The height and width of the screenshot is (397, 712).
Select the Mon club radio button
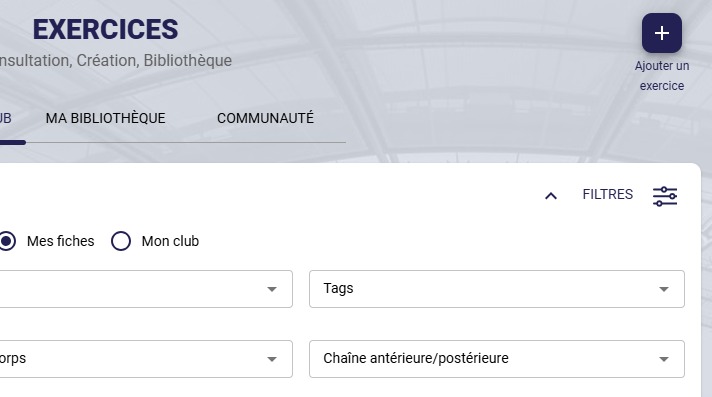121,241
